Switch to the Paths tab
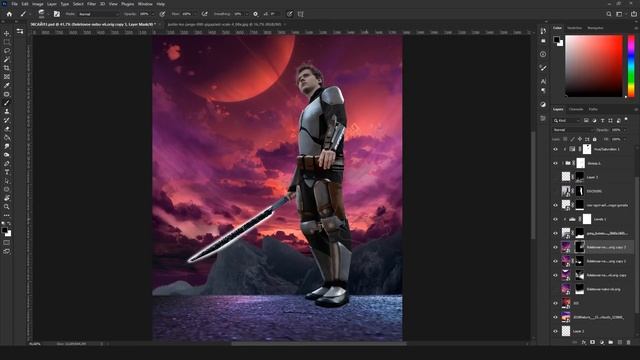The image size is (640, 360). [x=593, y=109]
